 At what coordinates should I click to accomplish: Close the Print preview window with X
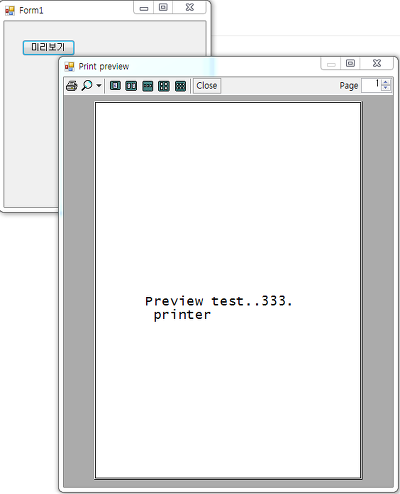377,63
